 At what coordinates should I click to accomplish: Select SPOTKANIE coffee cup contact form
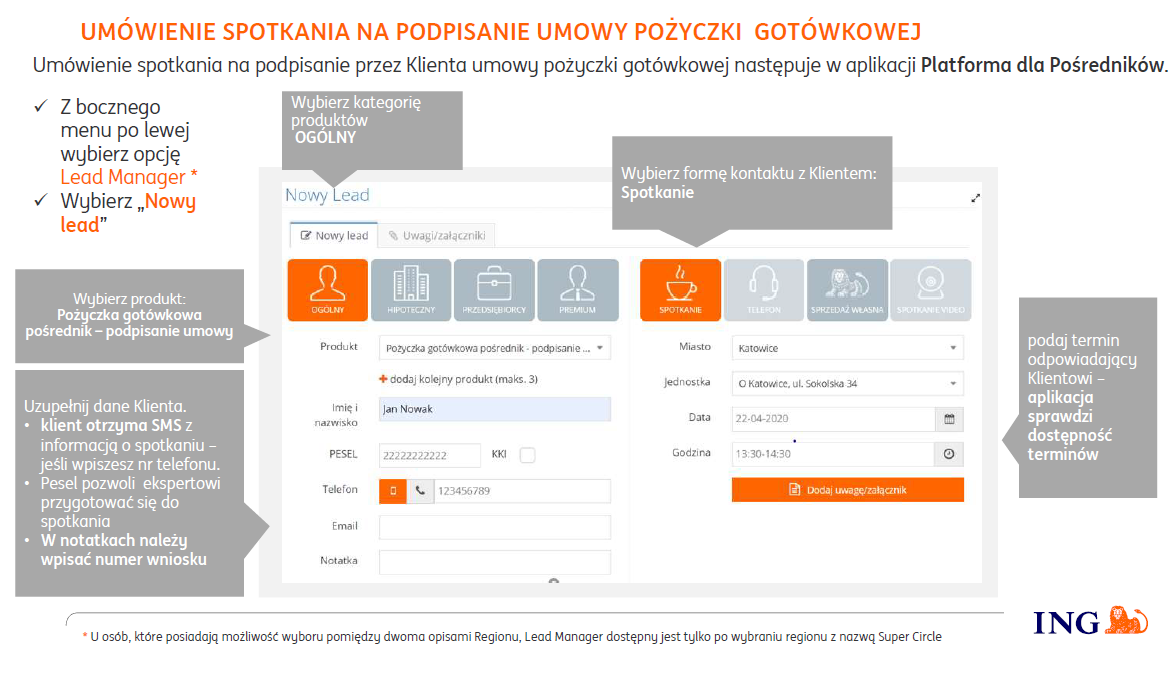[680, 290]
